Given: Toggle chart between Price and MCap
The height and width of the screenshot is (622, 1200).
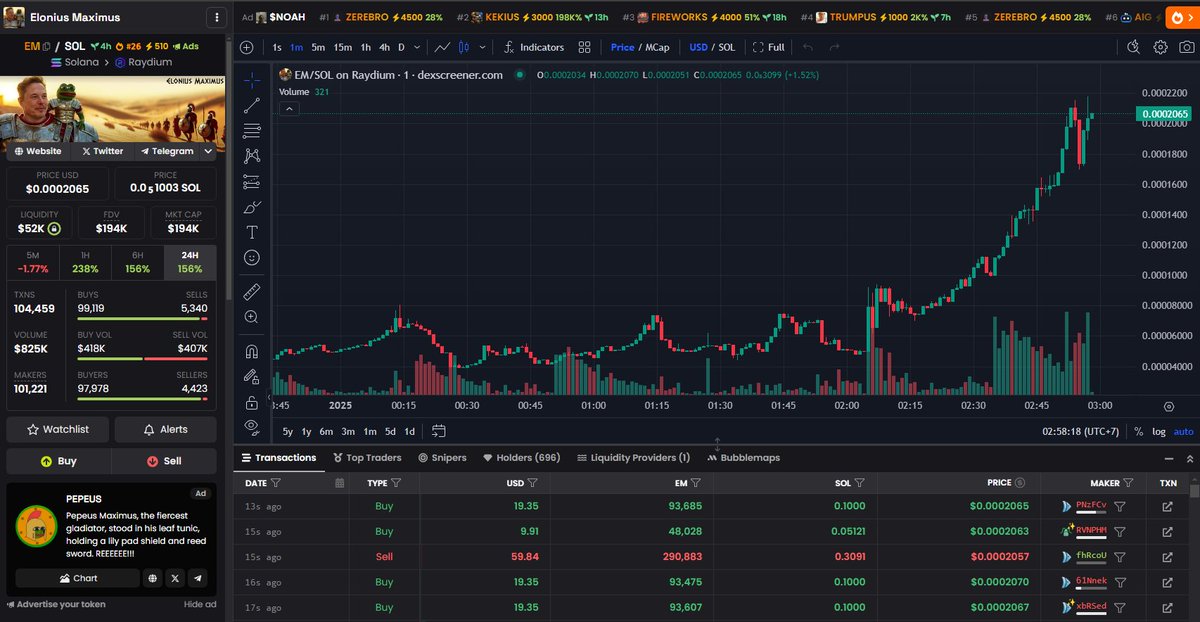Looking at the screenshot, I should tap(640, 47).
